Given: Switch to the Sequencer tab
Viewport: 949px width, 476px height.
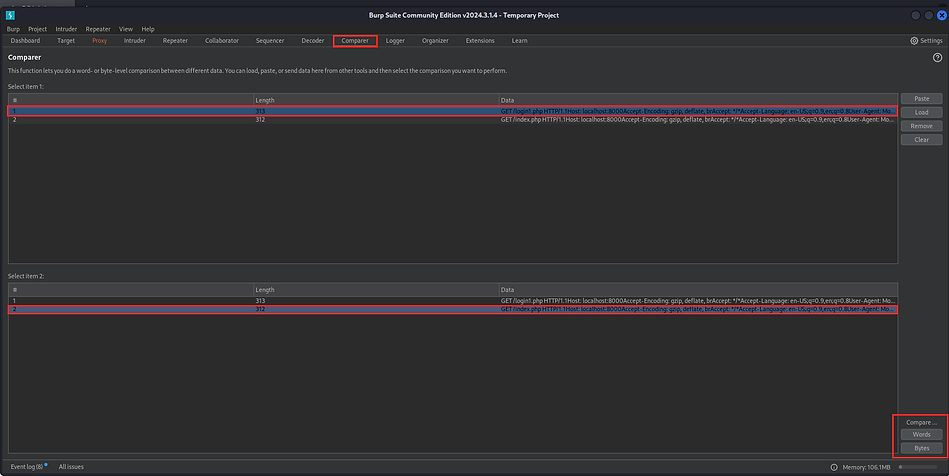Looking at the screenshot, I should click(270, 41).
